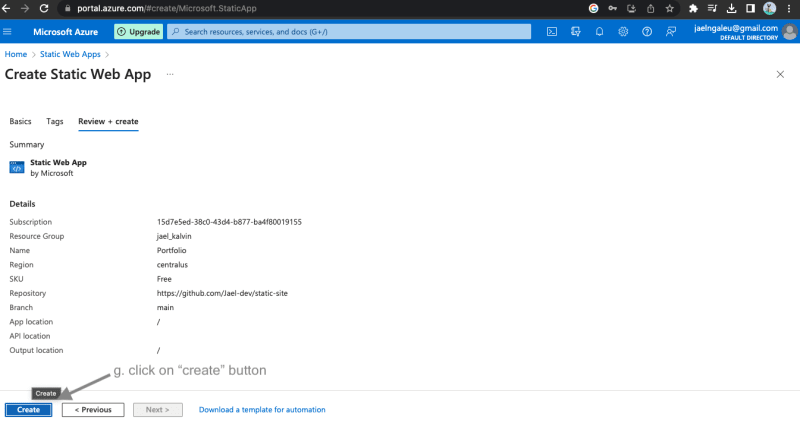
Task: Select the Review + create tab
Action: point(108,121)
